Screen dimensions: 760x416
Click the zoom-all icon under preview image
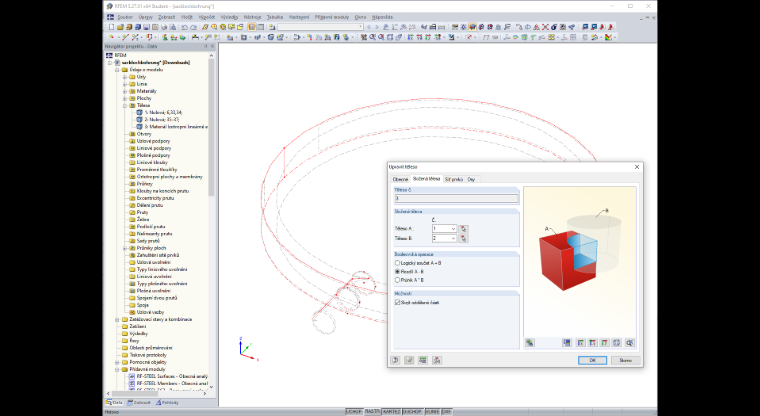click(x=630, y=343)
